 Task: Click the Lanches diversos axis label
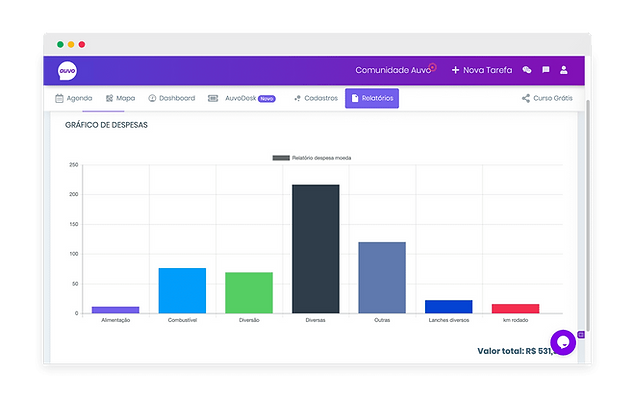(449, 320)
